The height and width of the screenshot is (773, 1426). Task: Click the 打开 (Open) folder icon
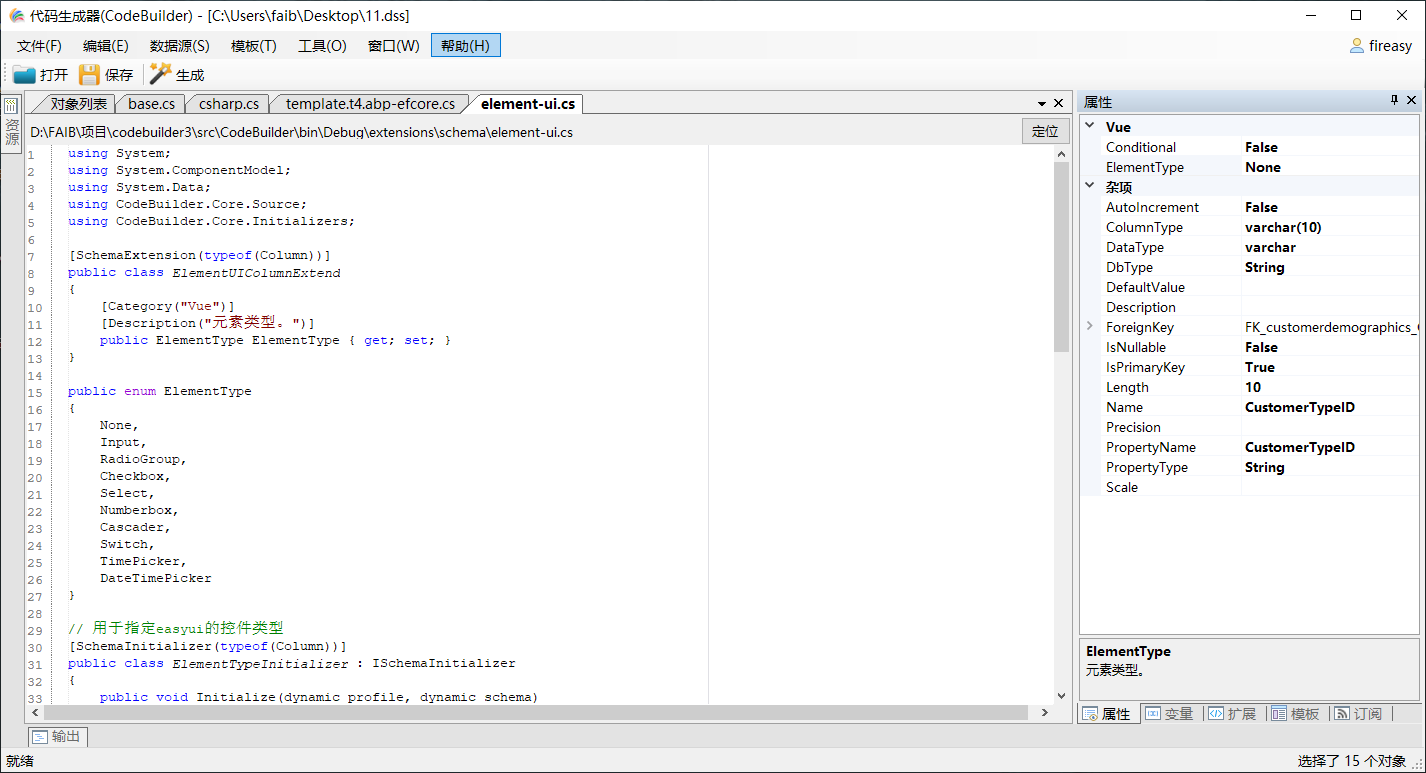click(x=25, y=75)
